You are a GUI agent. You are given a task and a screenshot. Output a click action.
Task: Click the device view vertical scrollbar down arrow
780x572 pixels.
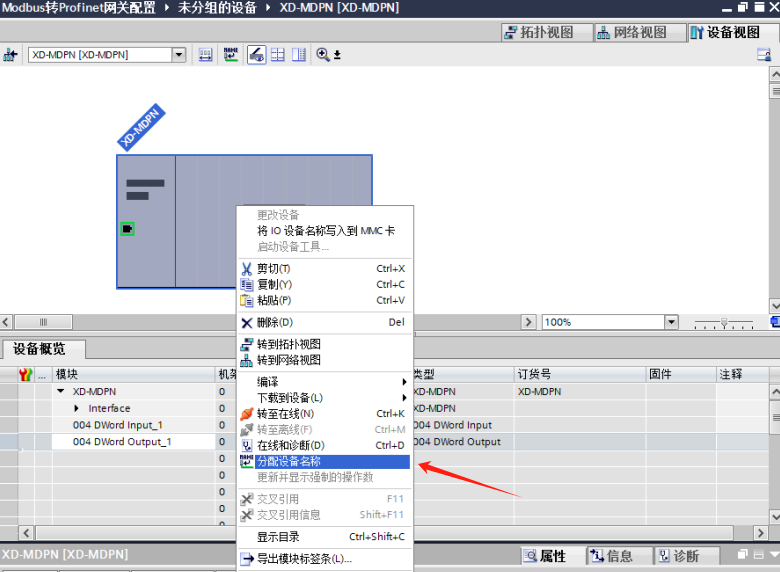775,305
